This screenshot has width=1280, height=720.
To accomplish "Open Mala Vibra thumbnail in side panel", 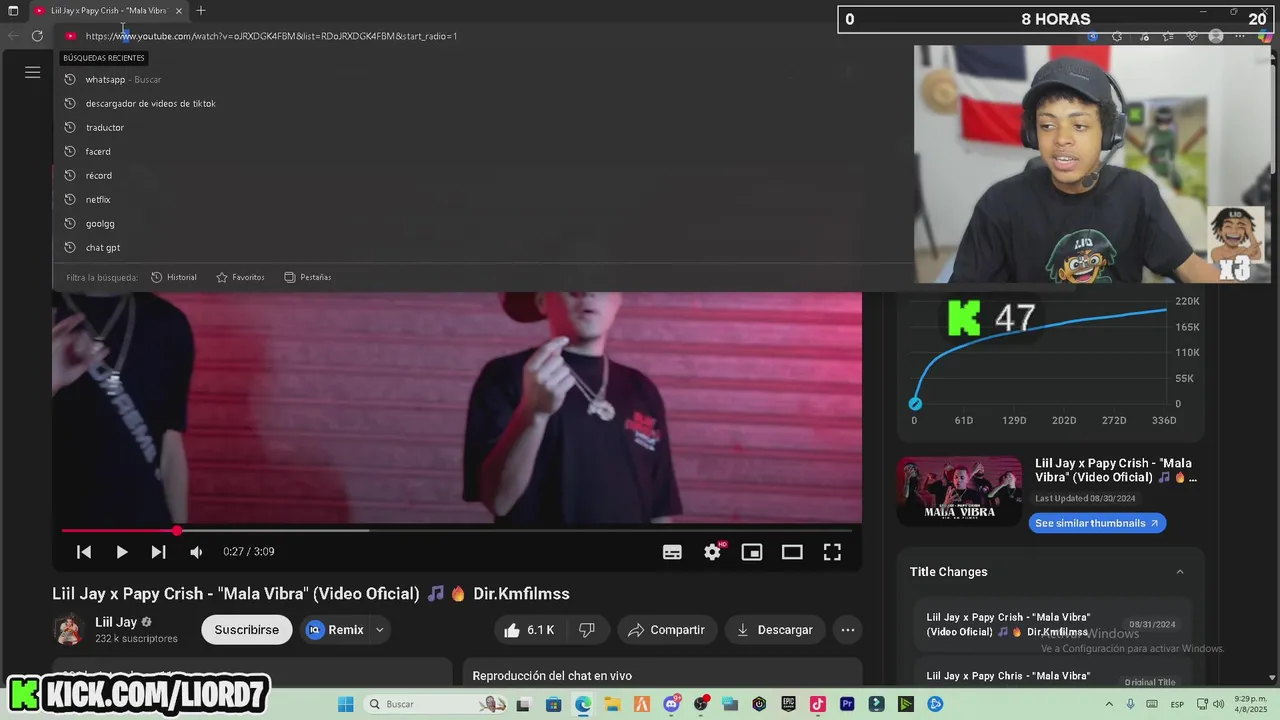I will [960, 491].
